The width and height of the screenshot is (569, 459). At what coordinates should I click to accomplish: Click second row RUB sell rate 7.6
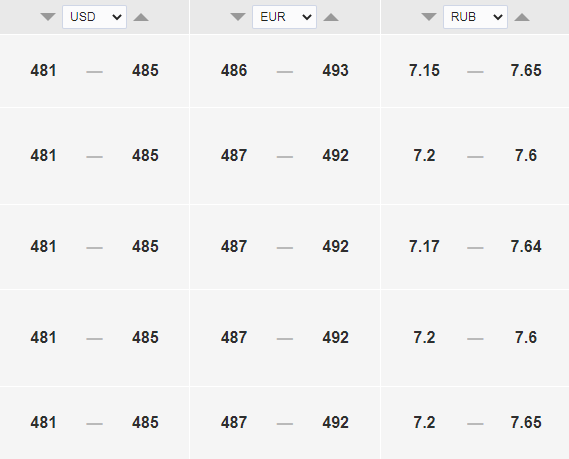(526, 156)
